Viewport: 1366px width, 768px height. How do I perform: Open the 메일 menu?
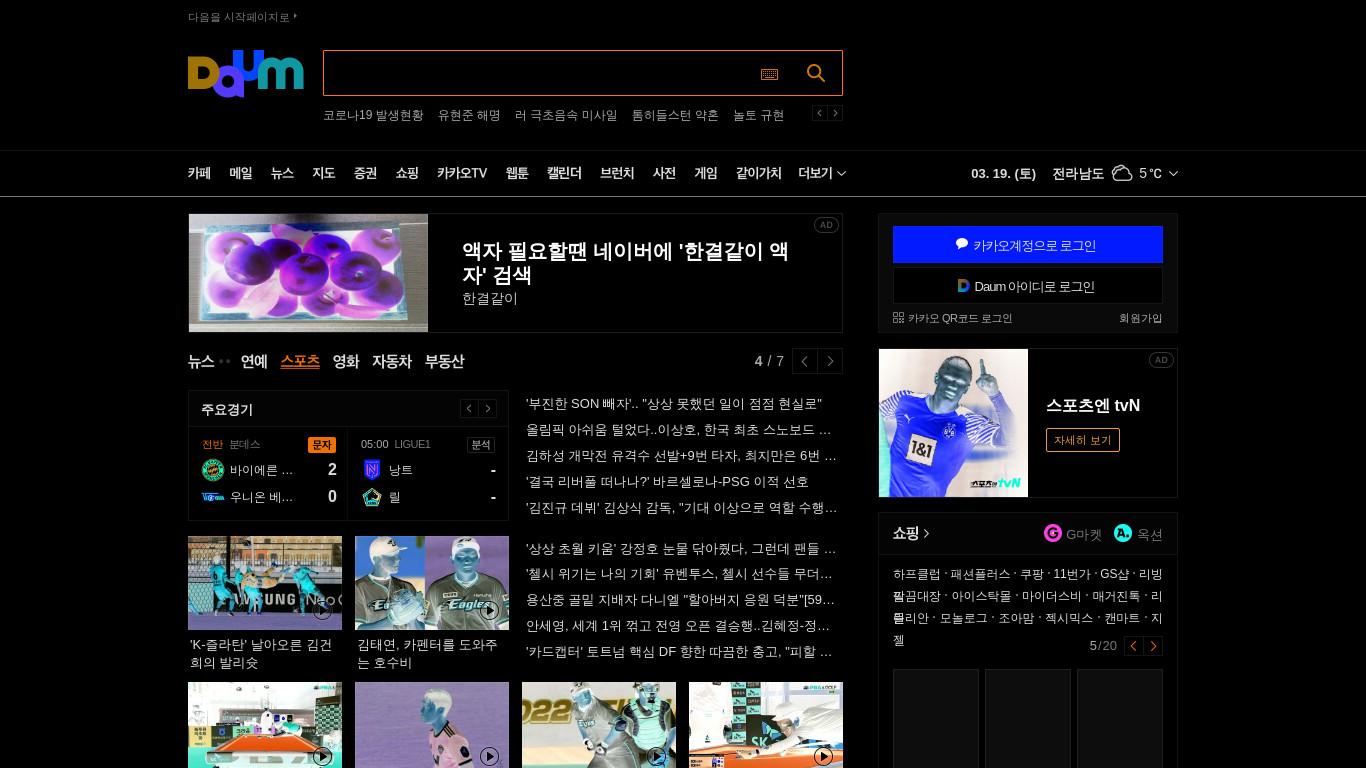(241, 173)
